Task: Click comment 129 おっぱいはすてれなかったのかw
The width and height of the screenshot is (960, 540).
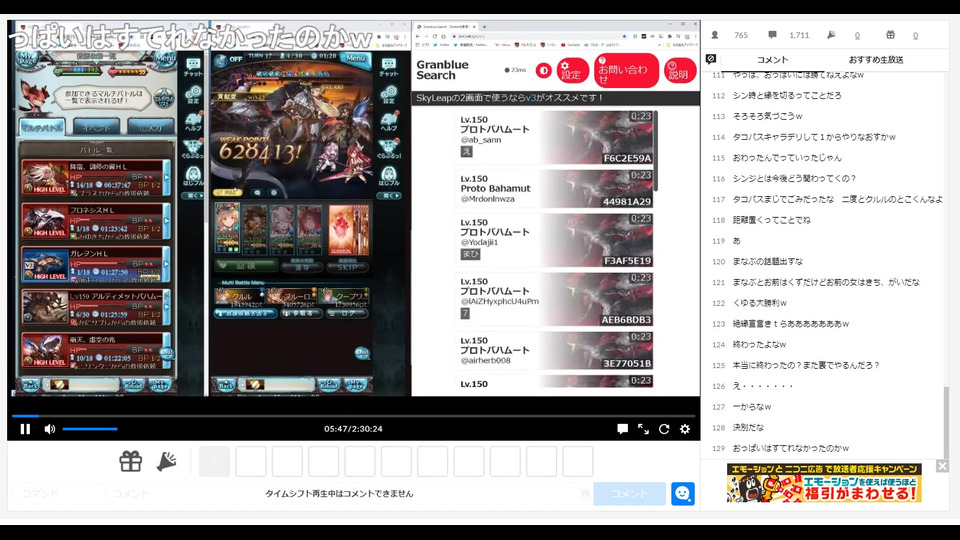Action: [x=790, y=448]
